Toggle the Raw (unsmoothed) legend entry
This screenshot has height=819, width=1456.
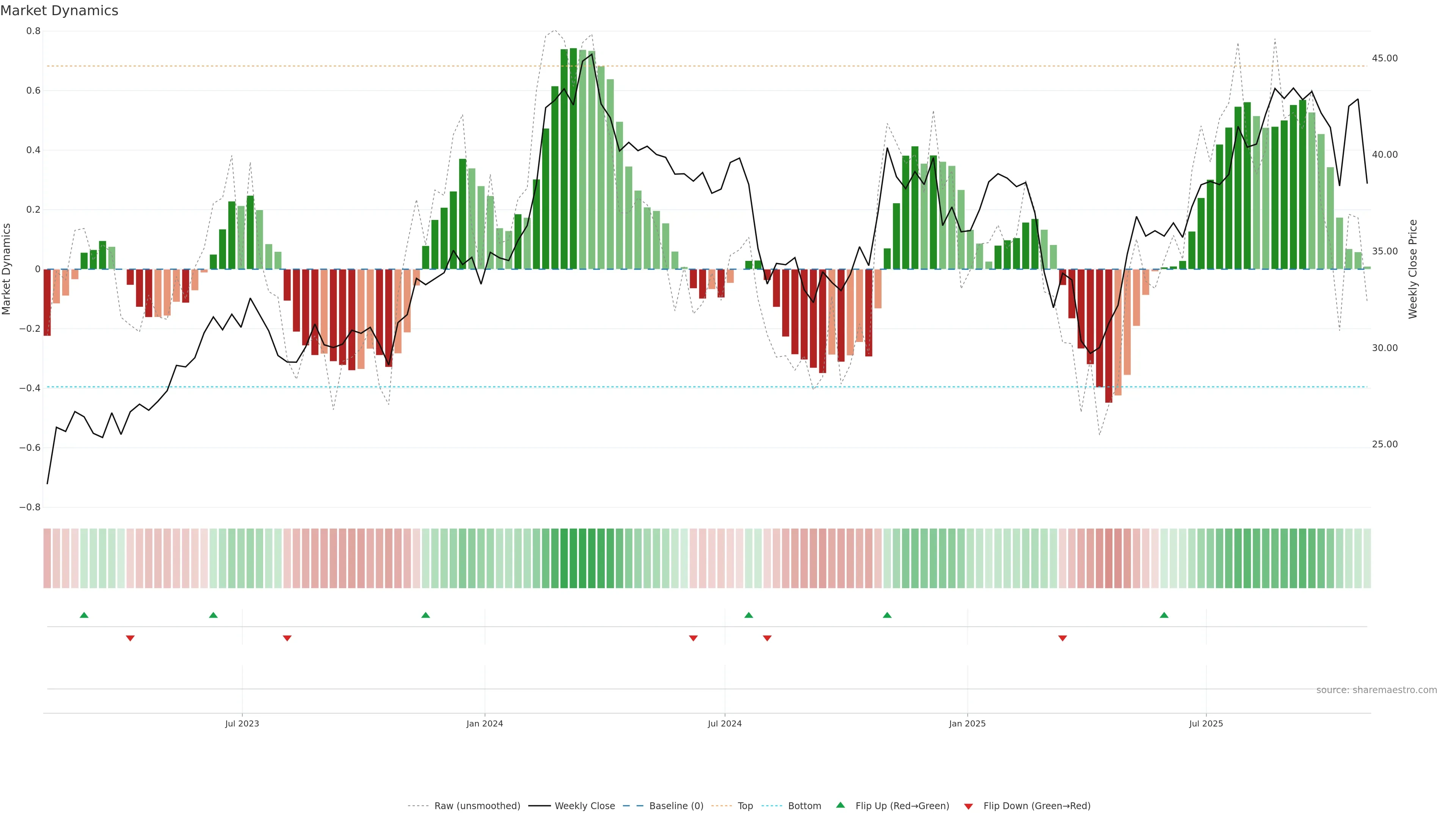(477, 806)
